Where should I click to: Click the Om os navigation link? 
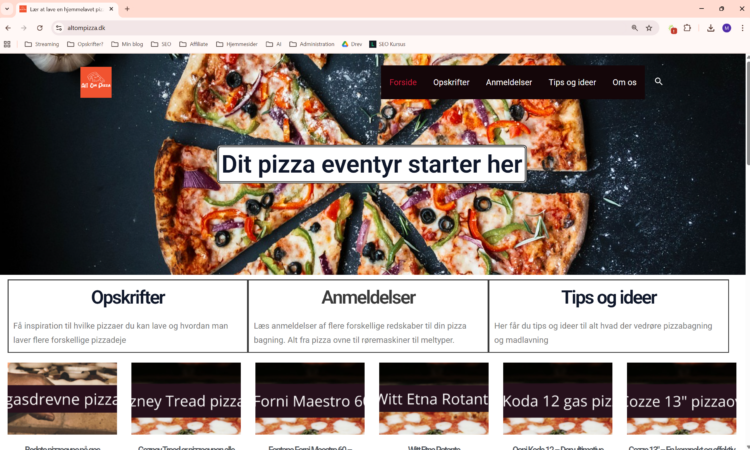pyautogui.click(x=624, y=82)
